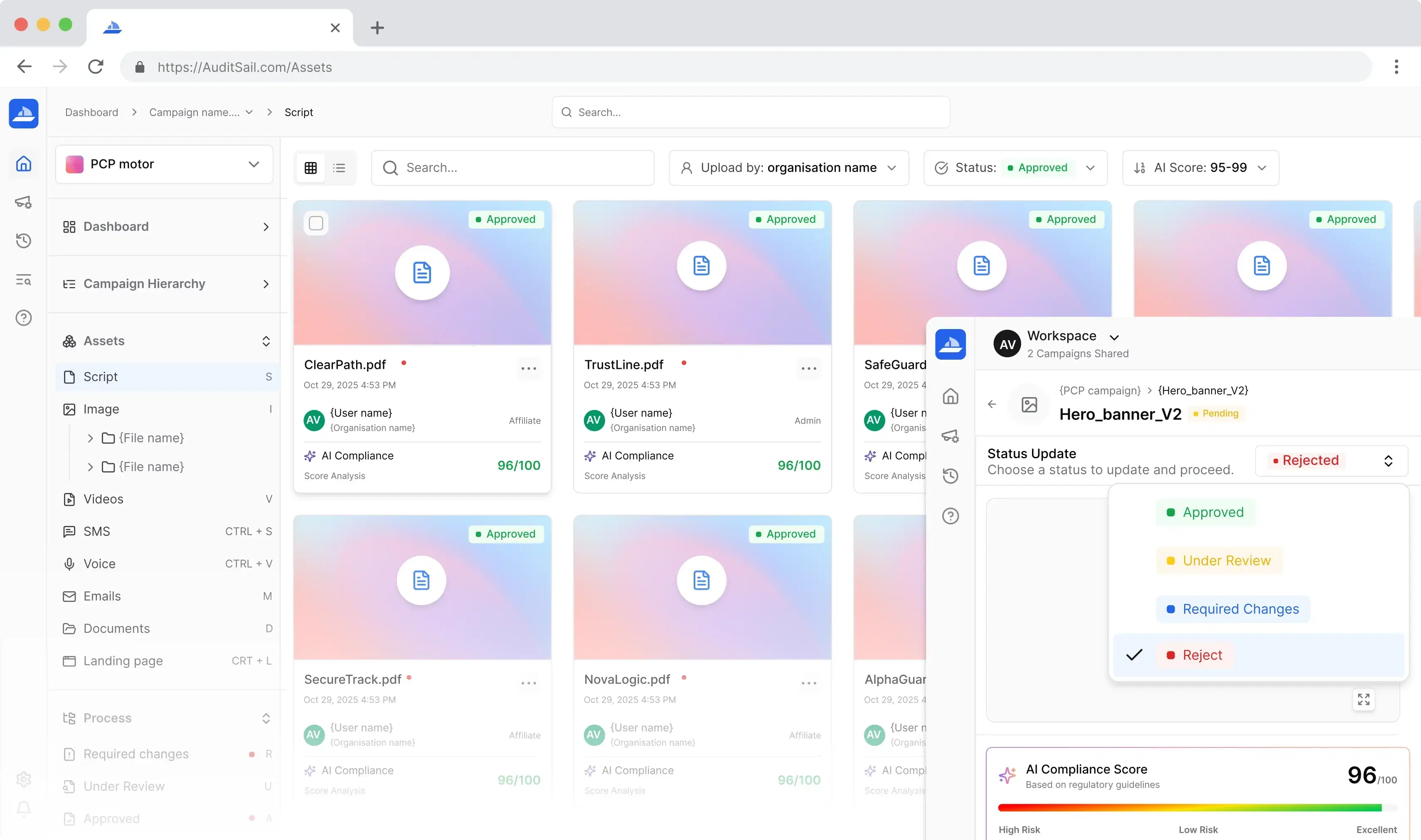This screenshot has width=1421, height=840.
Task: Open the three-dot menu on TrustLine.pdf
Action: [x=808, y=368]
